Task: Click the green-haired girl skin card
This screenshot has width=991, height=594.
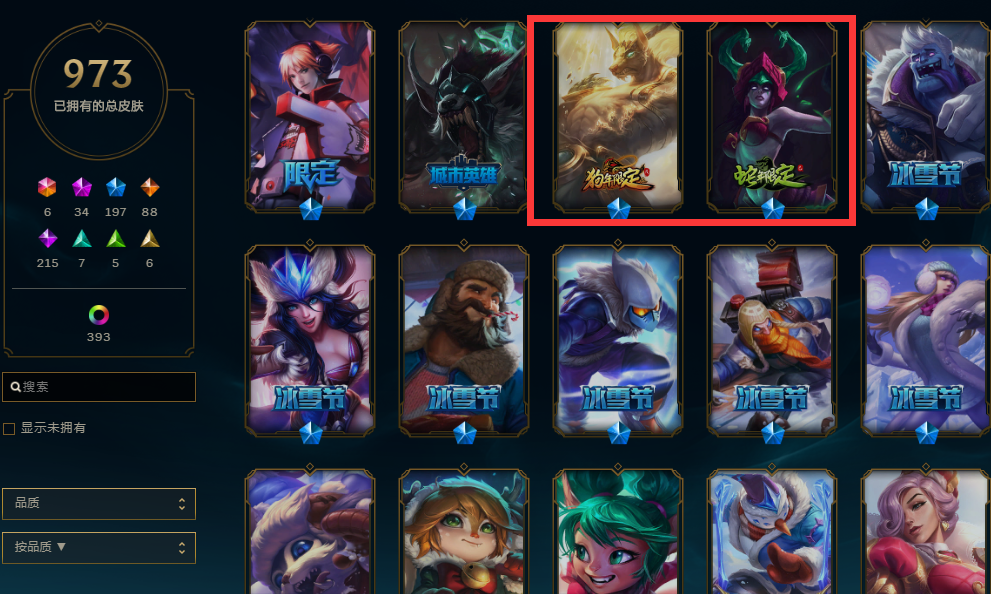Action: (617, 531)
